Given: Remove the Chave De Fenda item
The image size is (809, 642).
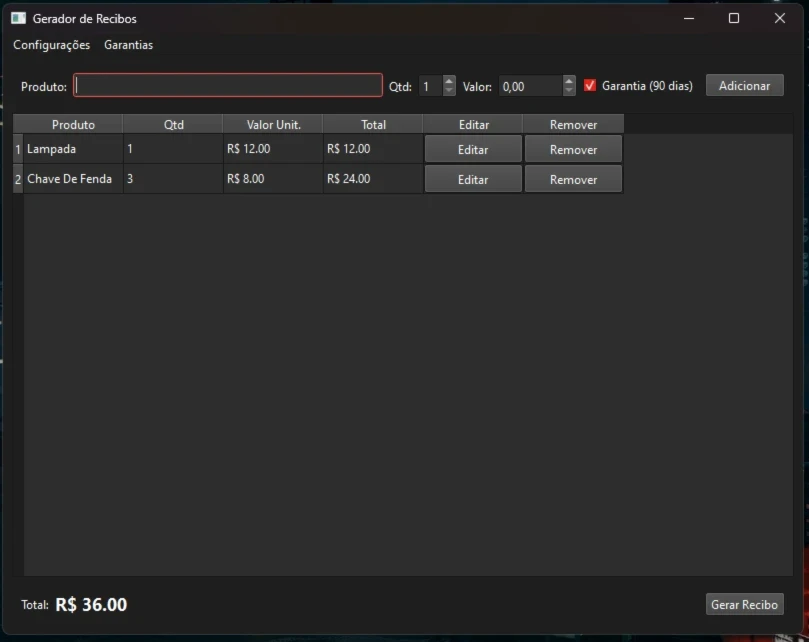Looking at the screenshot, I should [573, 180].
